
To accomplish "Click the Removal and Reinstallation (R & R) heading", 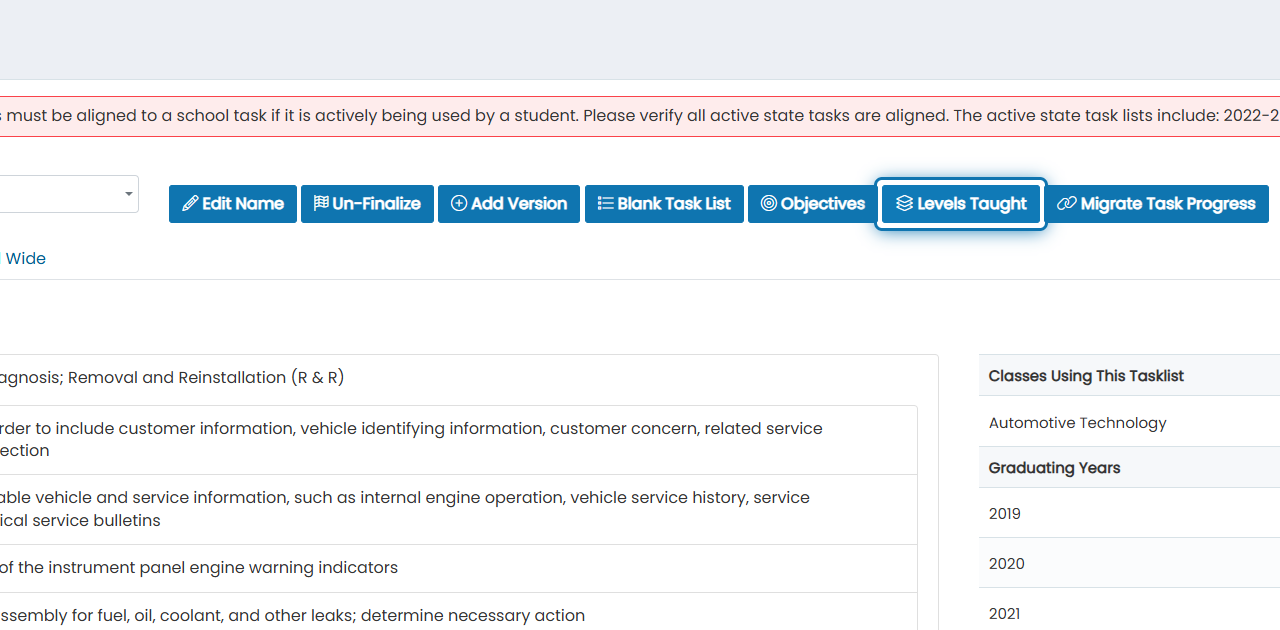I will pos(206,378).
